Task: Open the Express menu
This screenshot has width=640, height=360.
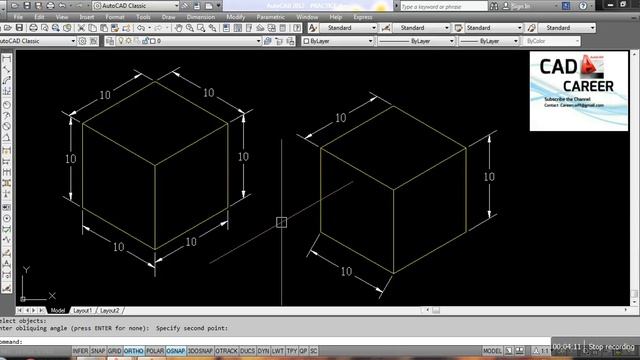Action: tap(362, 17)
